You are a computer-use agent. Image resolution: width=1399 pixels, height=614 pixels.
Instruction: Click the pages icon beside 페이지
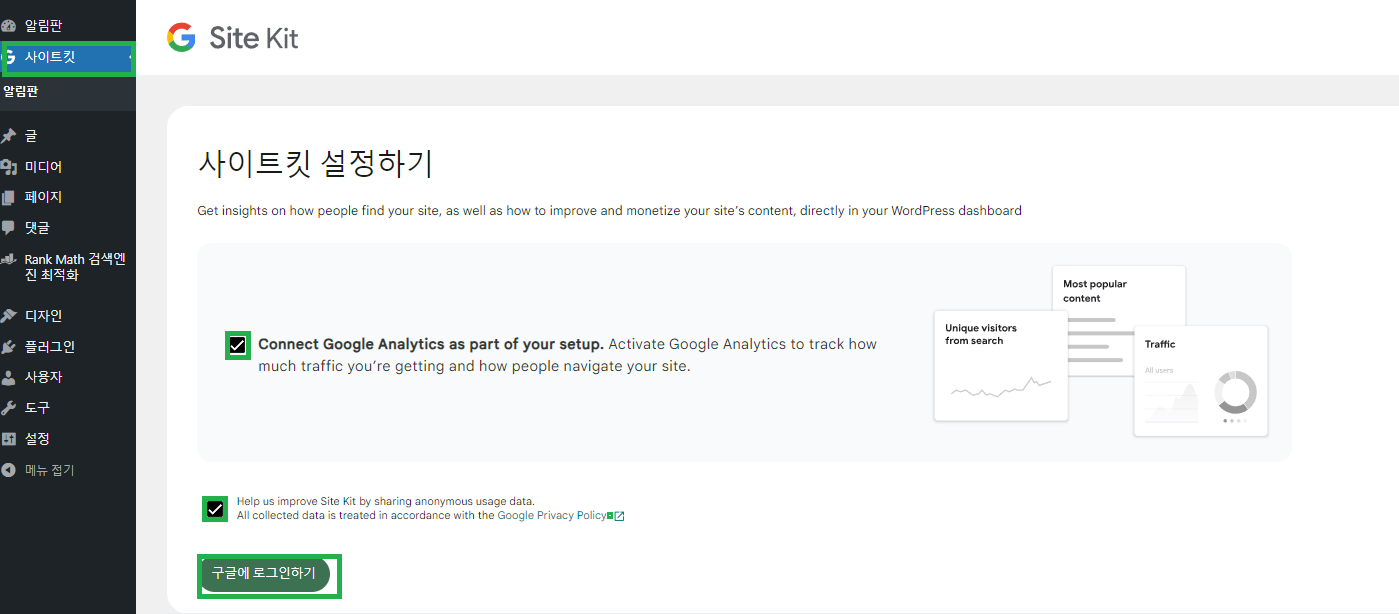tap(8, 197)
